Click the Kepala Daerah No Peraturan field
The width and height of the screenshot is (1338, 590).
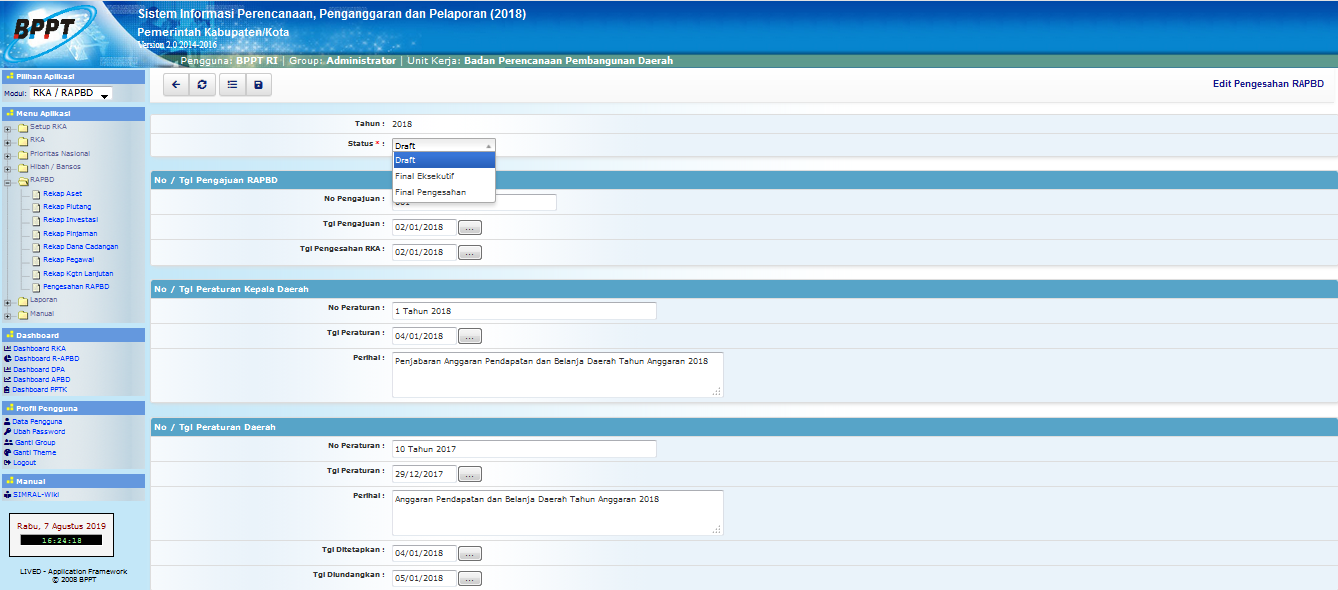point(524,311)
